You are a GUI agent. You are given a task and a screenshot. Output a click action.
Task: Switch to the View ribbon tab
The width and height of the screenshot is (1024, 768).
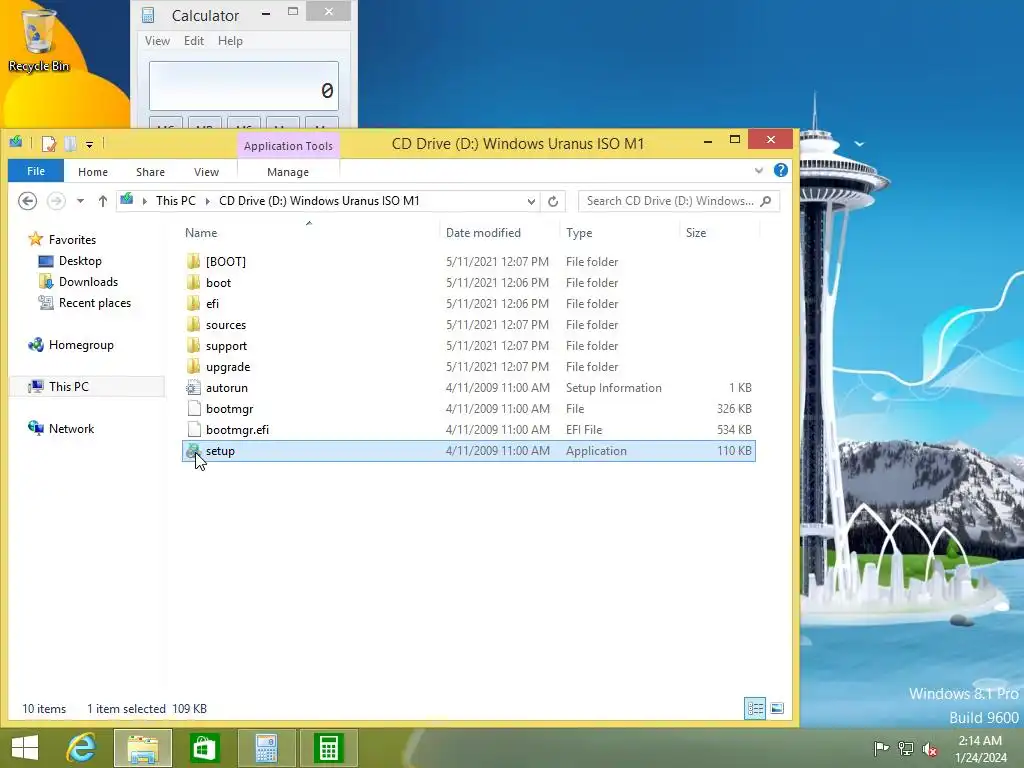pyautogui.click(x=206, y=172)
